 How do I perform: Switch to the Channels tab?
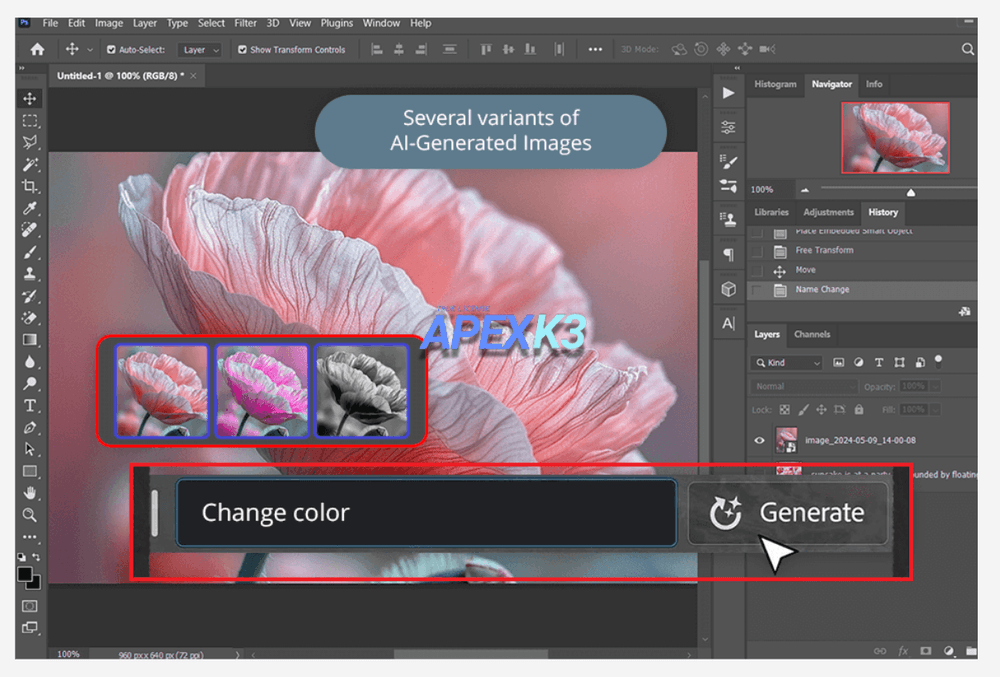812,334
